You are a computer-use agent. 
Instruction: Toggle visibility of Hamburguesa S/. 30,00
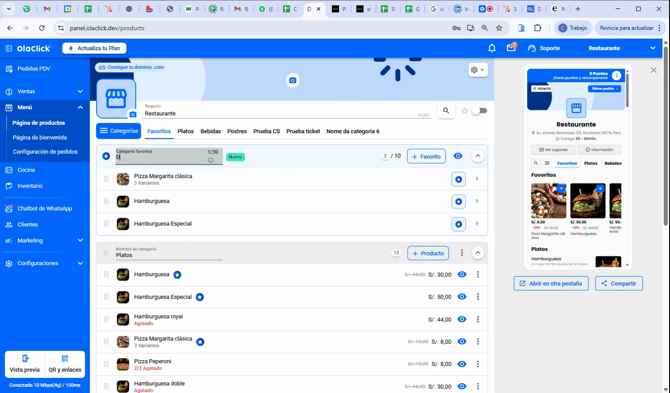(462, 275)
